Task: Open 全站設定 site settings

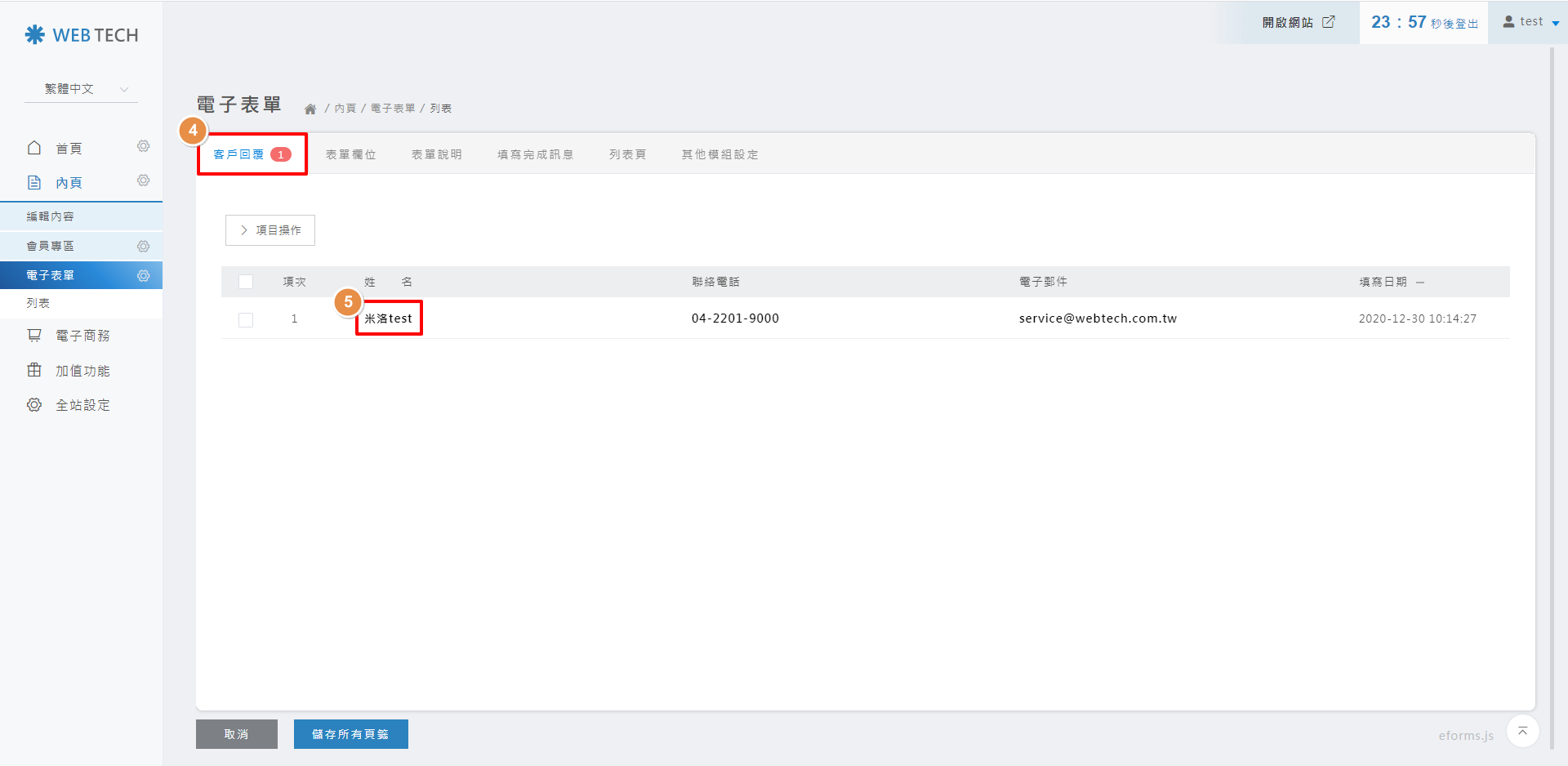Action: 82,405
